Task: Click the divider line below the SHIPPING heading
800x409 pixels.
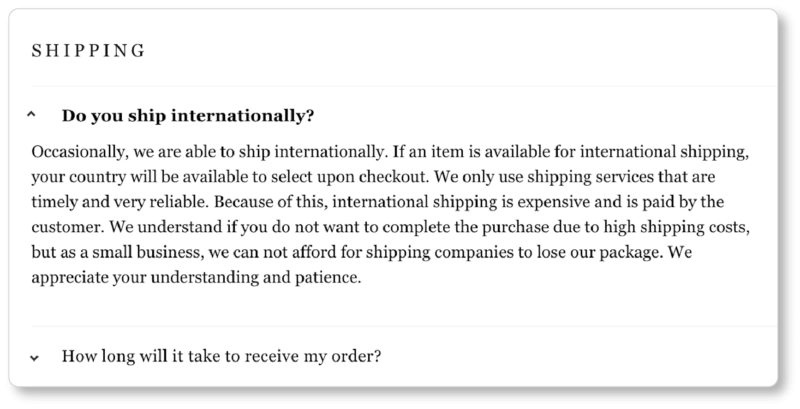Action: 404,86
